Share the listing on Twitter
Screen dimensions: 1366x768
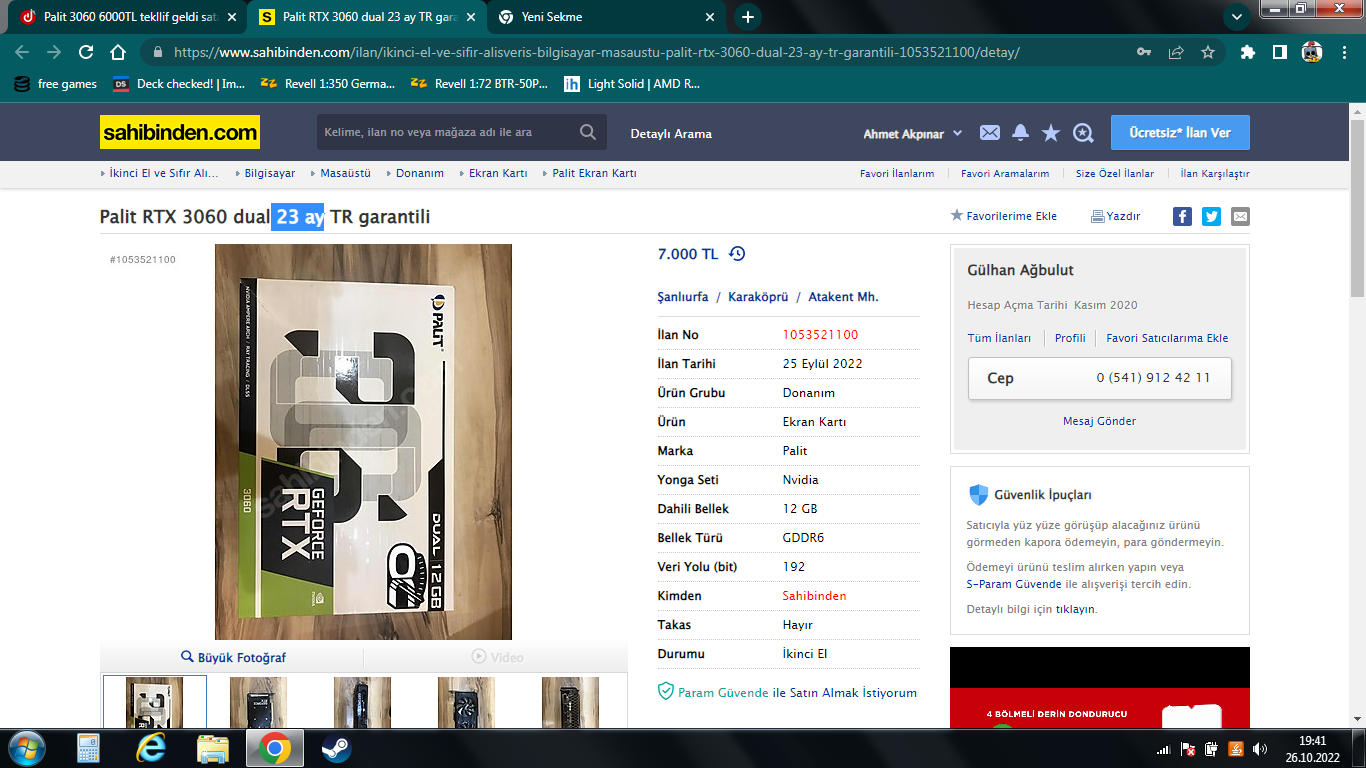[x=1211, y=216]
